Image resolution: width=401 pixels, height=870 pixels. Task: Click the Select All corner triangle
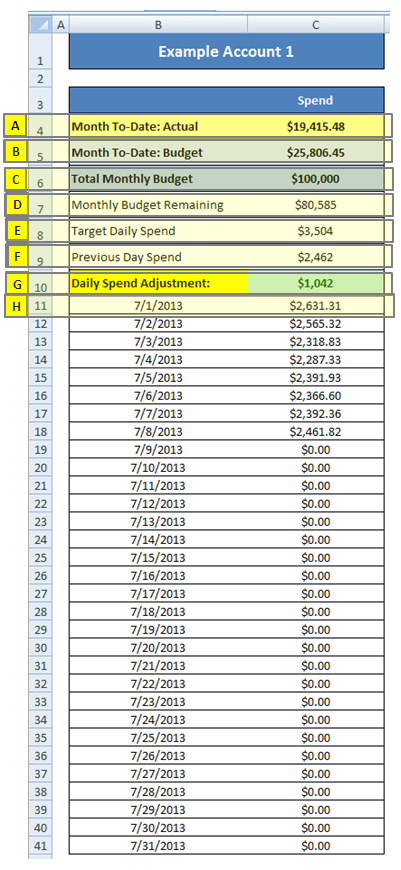tap(40, 24)
